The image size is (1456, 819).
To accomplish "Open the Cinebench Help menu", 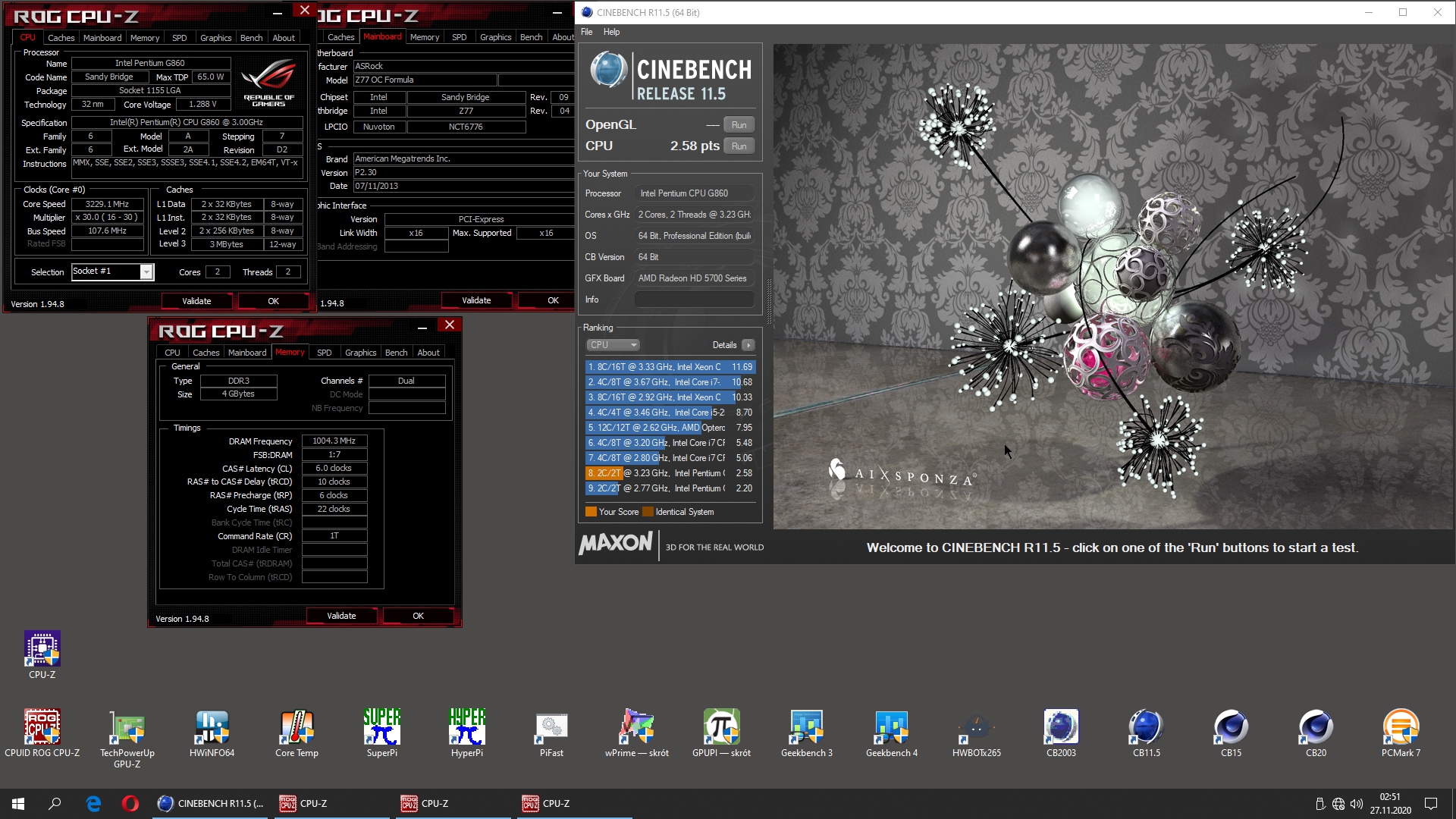I will click(x=612, y=32).
